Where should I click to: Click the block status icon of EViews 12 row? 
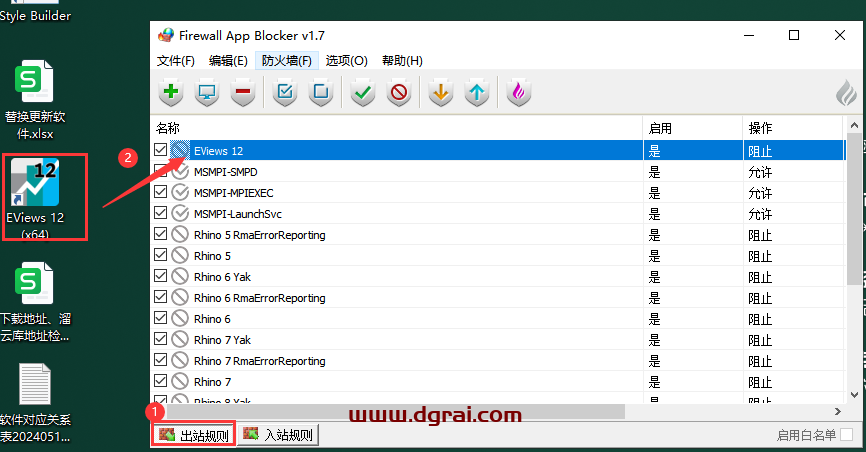(x=179, y=150)
